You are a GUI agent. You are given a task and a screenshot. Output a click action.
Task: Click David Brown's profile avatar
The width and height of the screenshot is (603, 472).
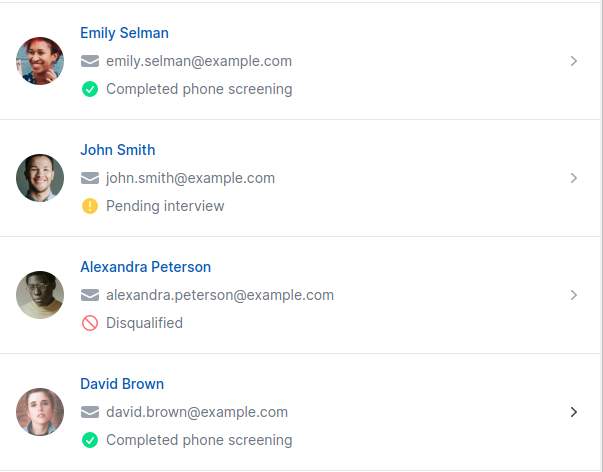click(x=40, y=412)
